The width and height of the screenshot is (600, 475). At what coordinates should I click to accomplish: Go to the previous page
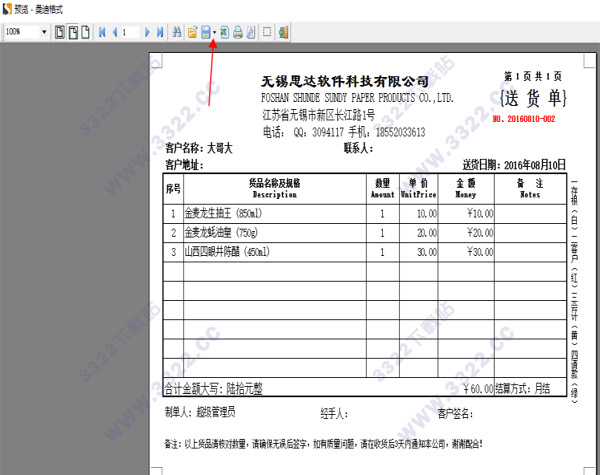(114, 32)
